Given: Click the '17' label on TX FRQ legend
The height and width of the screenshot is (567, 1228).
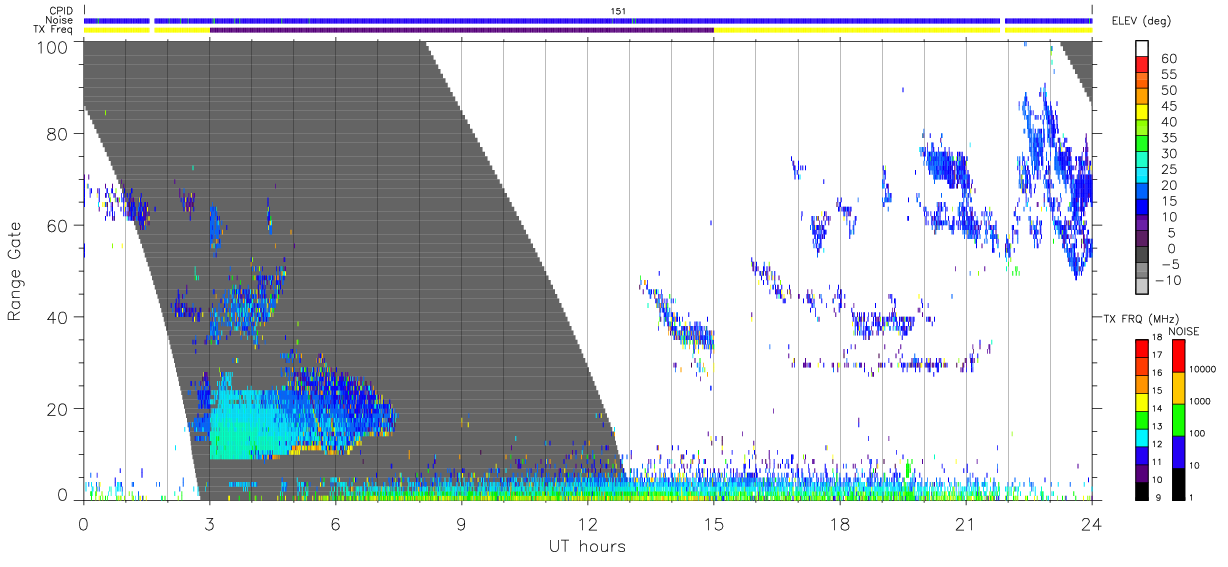Looking at the screenshot, I should click(x=1158, y=355).
